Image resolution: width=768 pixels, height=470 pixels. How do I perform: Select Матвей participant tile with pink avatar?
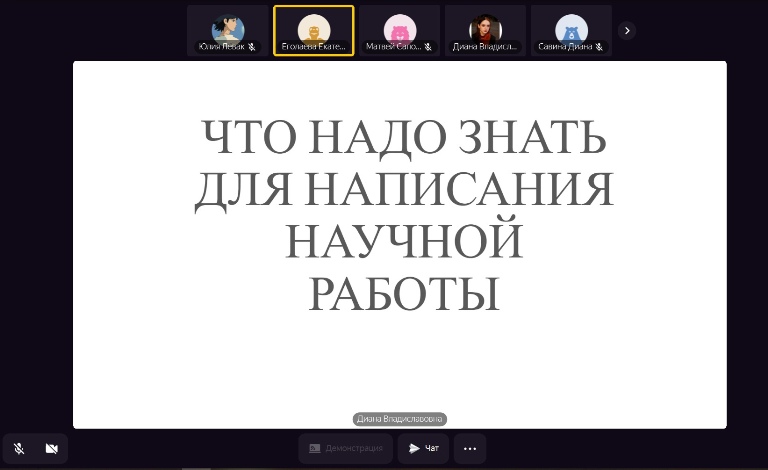click(399, 30)
